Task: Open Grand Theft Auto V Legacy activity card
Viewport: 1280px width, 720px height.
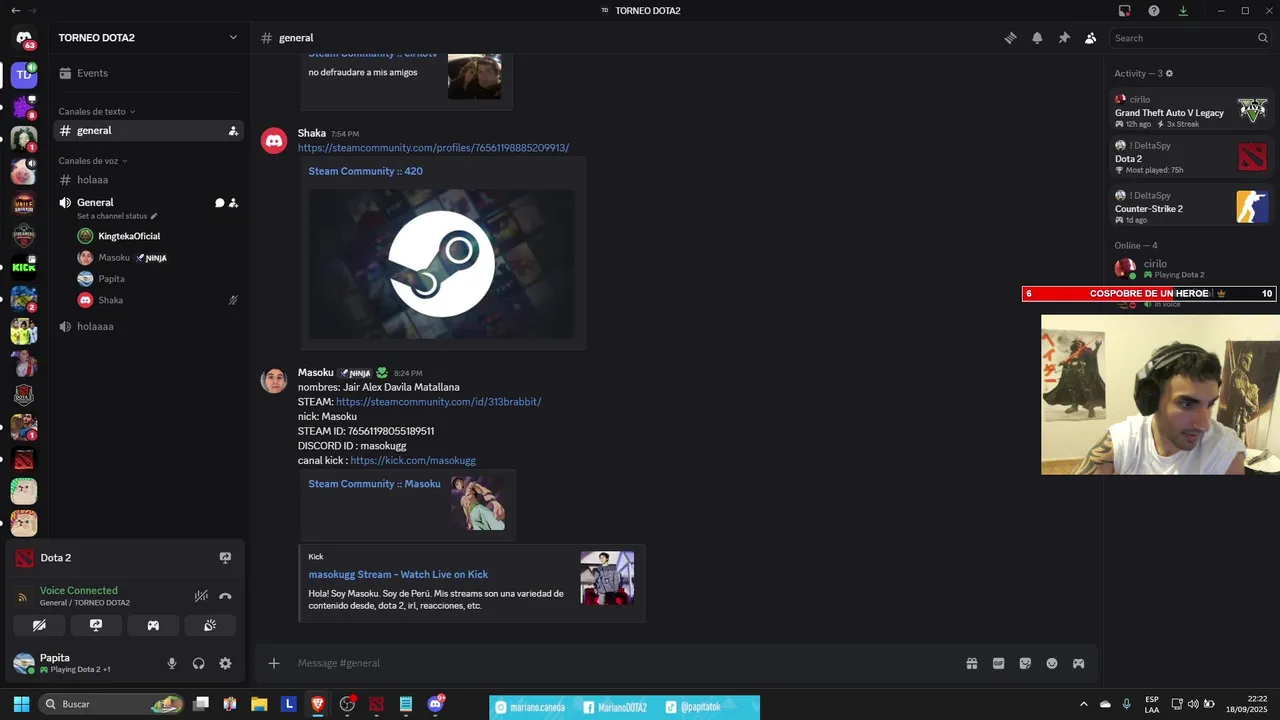Action: point(1191,111)
